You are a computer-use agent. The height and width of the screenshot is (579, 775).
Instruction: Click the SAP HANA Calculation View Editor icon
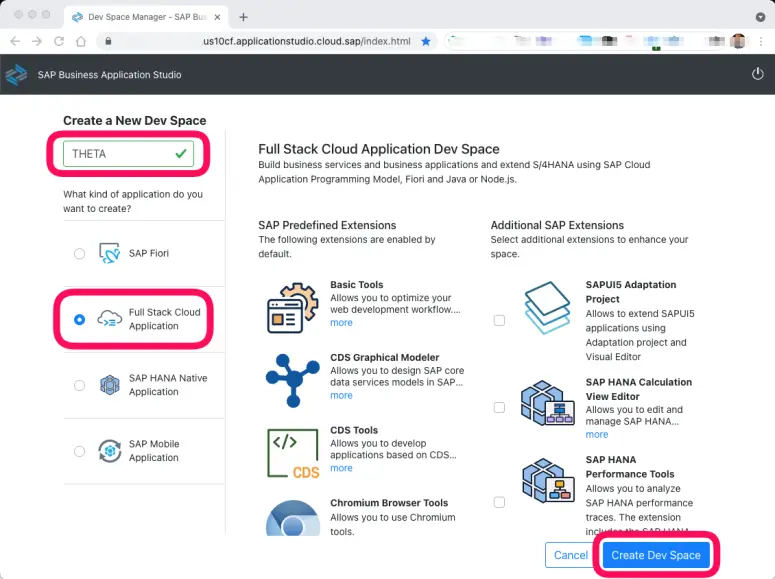coord(548,403)
